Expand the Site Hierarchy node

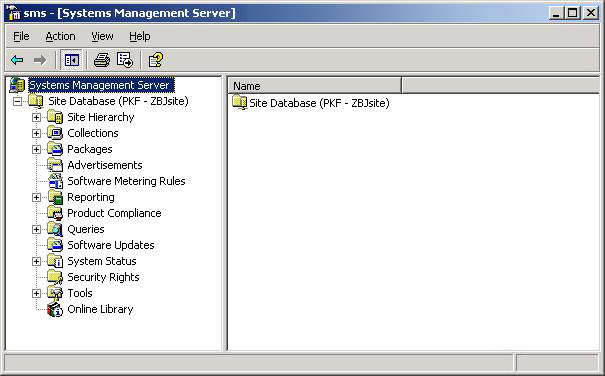[36, 117]
